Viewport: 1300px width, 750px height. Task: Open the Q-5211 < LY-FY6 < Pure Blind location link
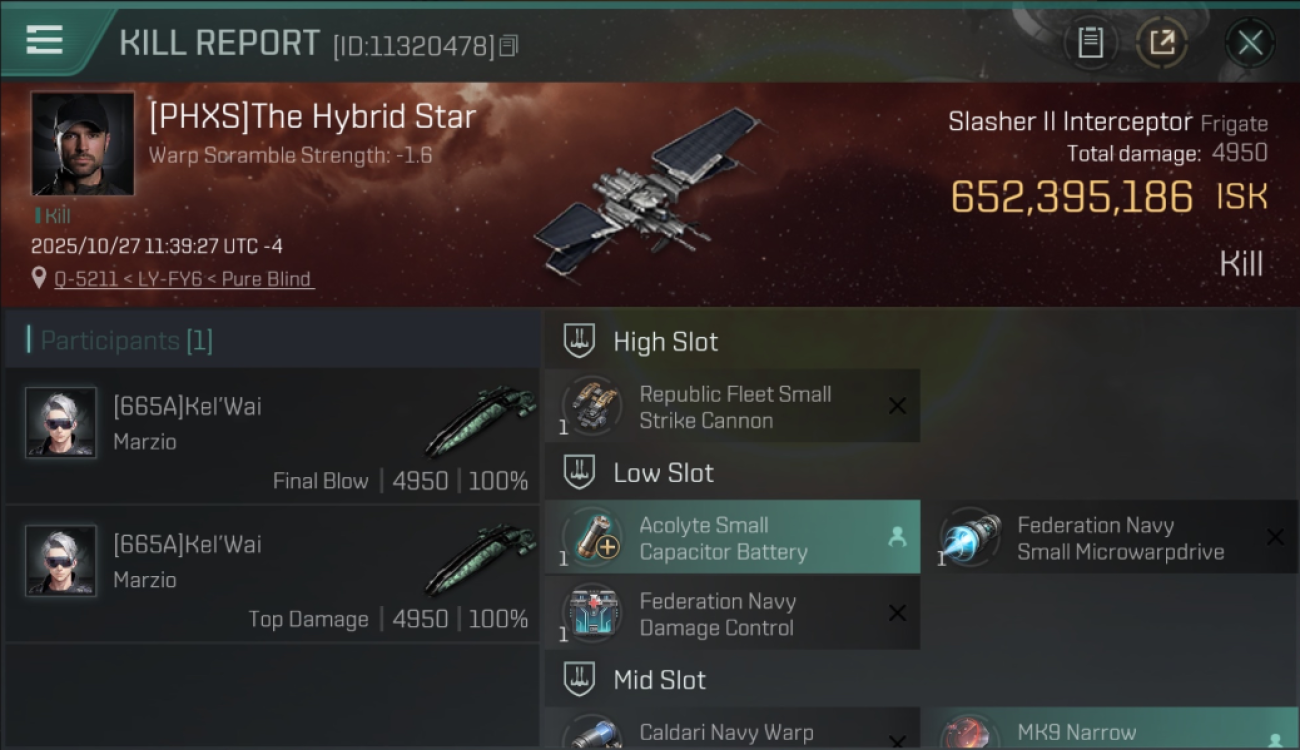coord(184,279)
